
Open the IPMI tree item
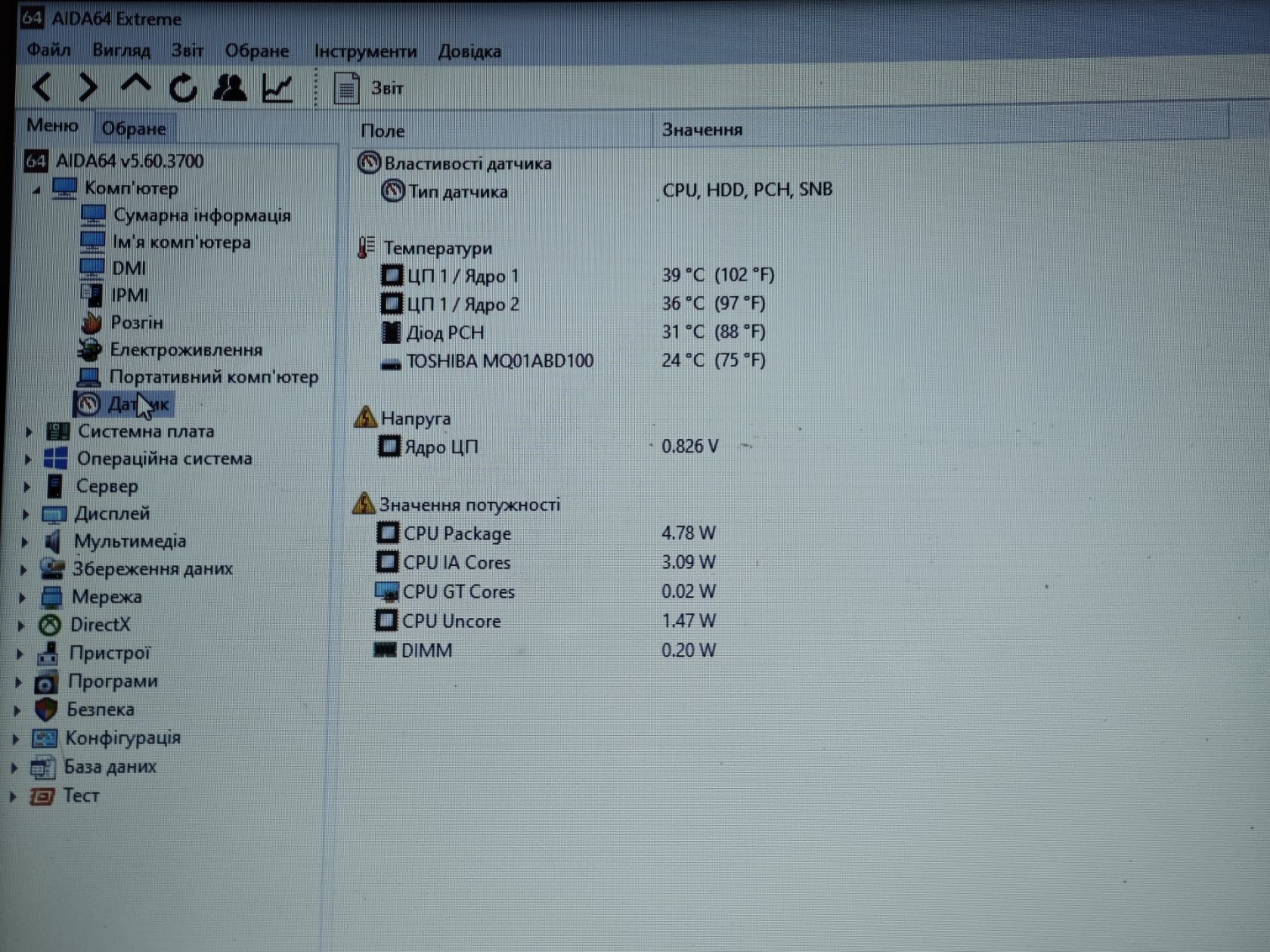click(129, 295)
